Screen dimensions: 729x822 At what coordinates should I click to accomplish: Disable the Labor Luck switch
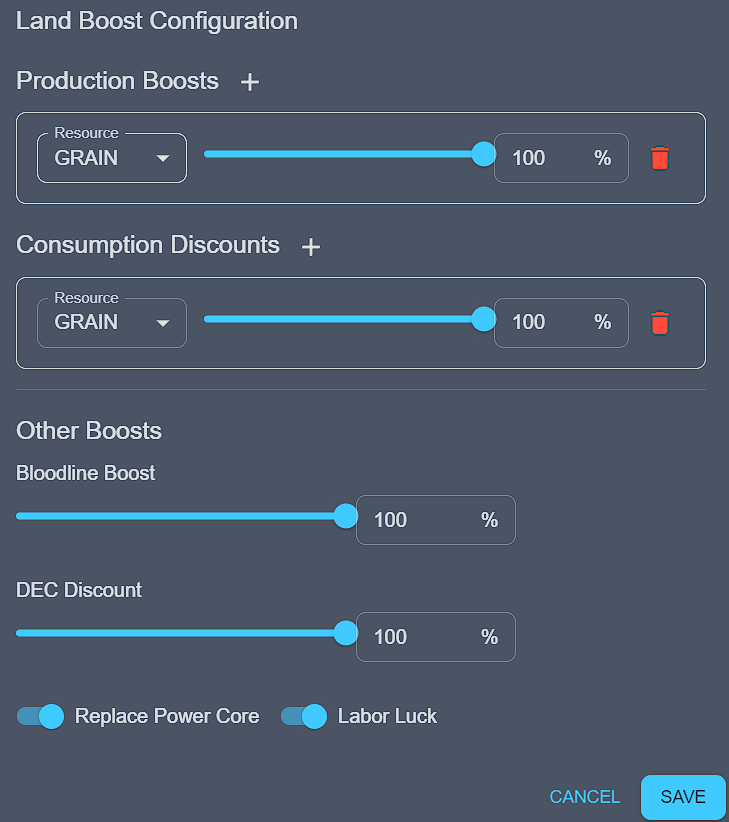coord(304,716)
